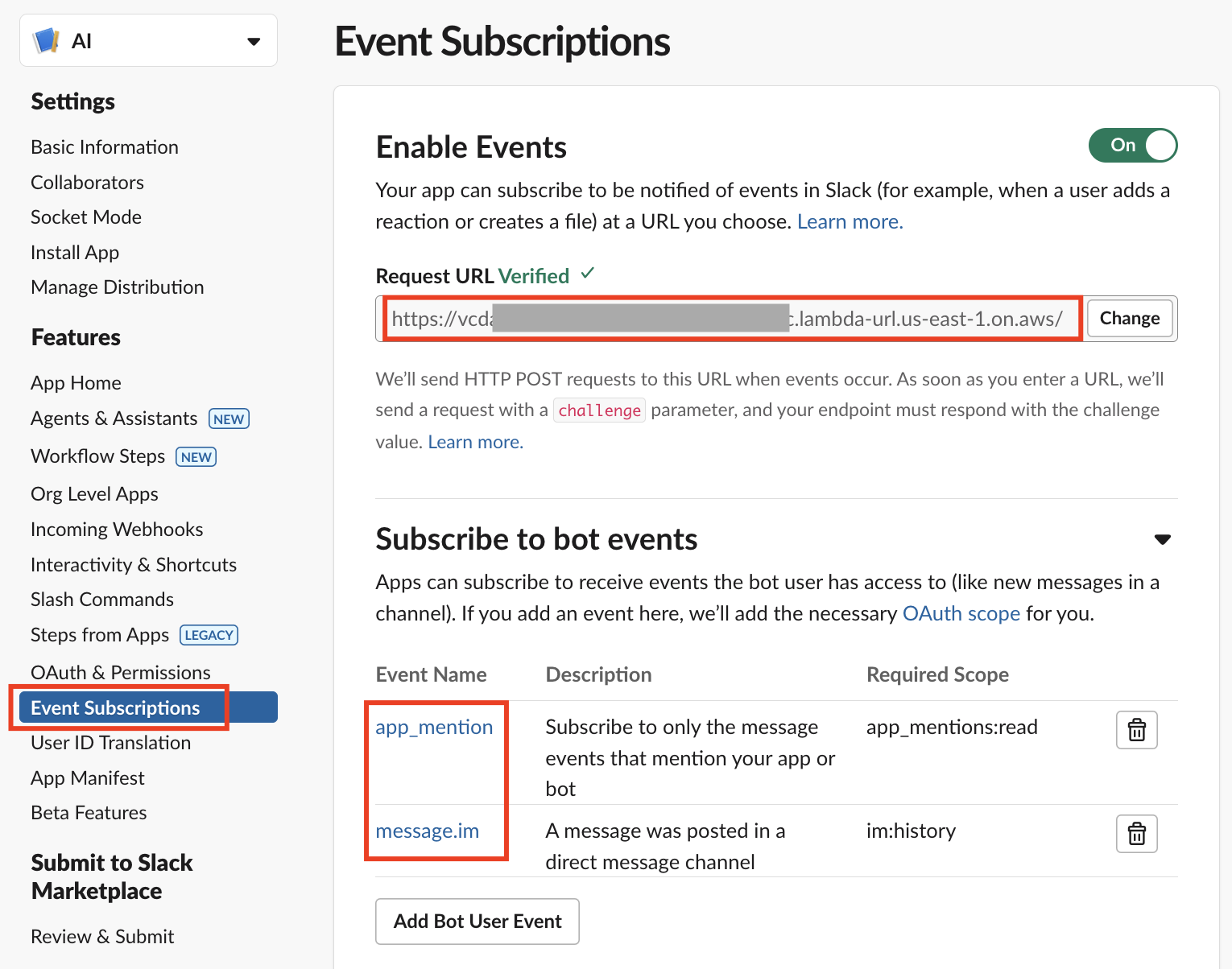Delete the message.im bot event
1232x969 pixels.
1135,834
